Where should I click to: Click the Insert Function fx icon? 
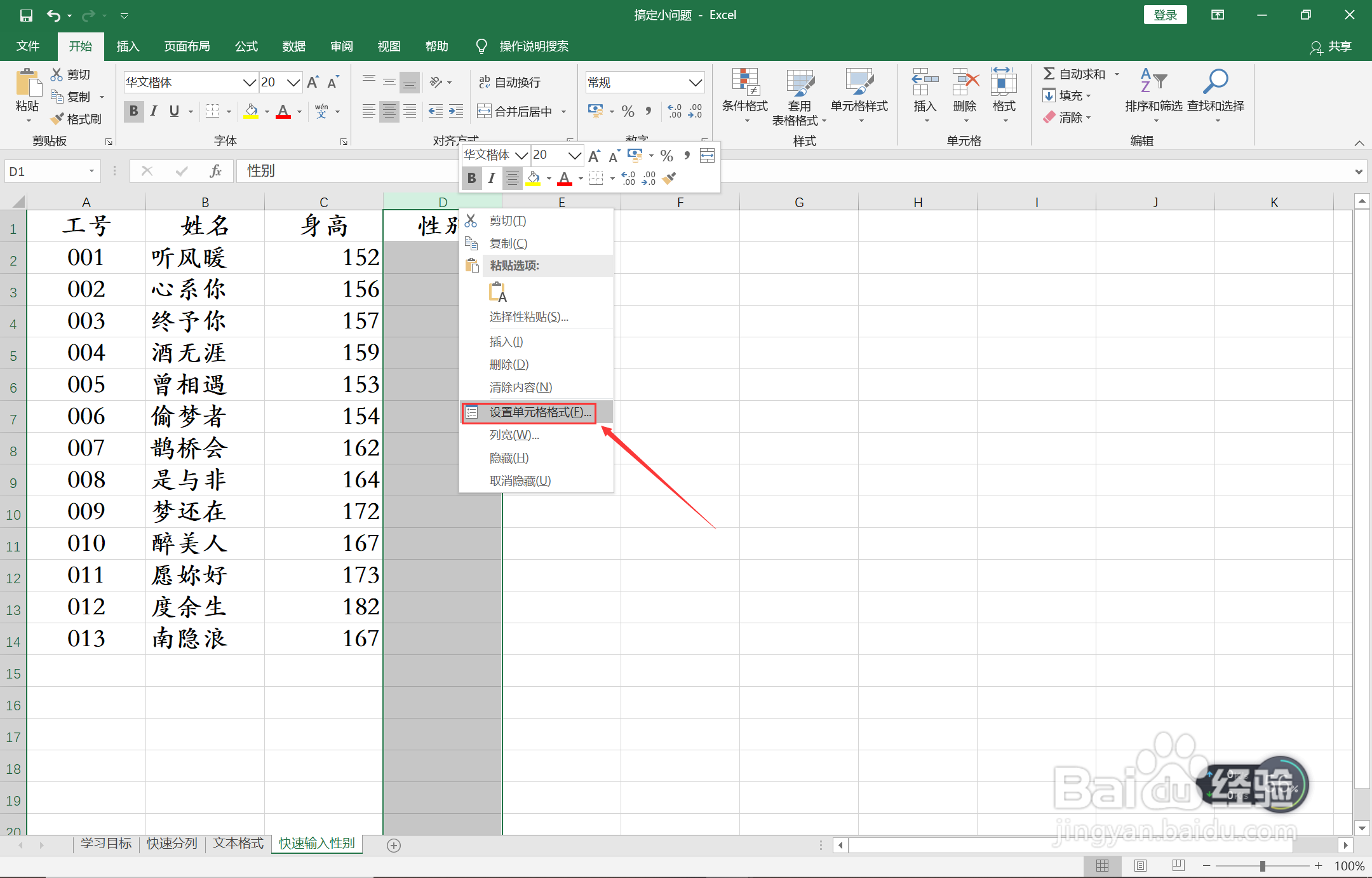215,171
